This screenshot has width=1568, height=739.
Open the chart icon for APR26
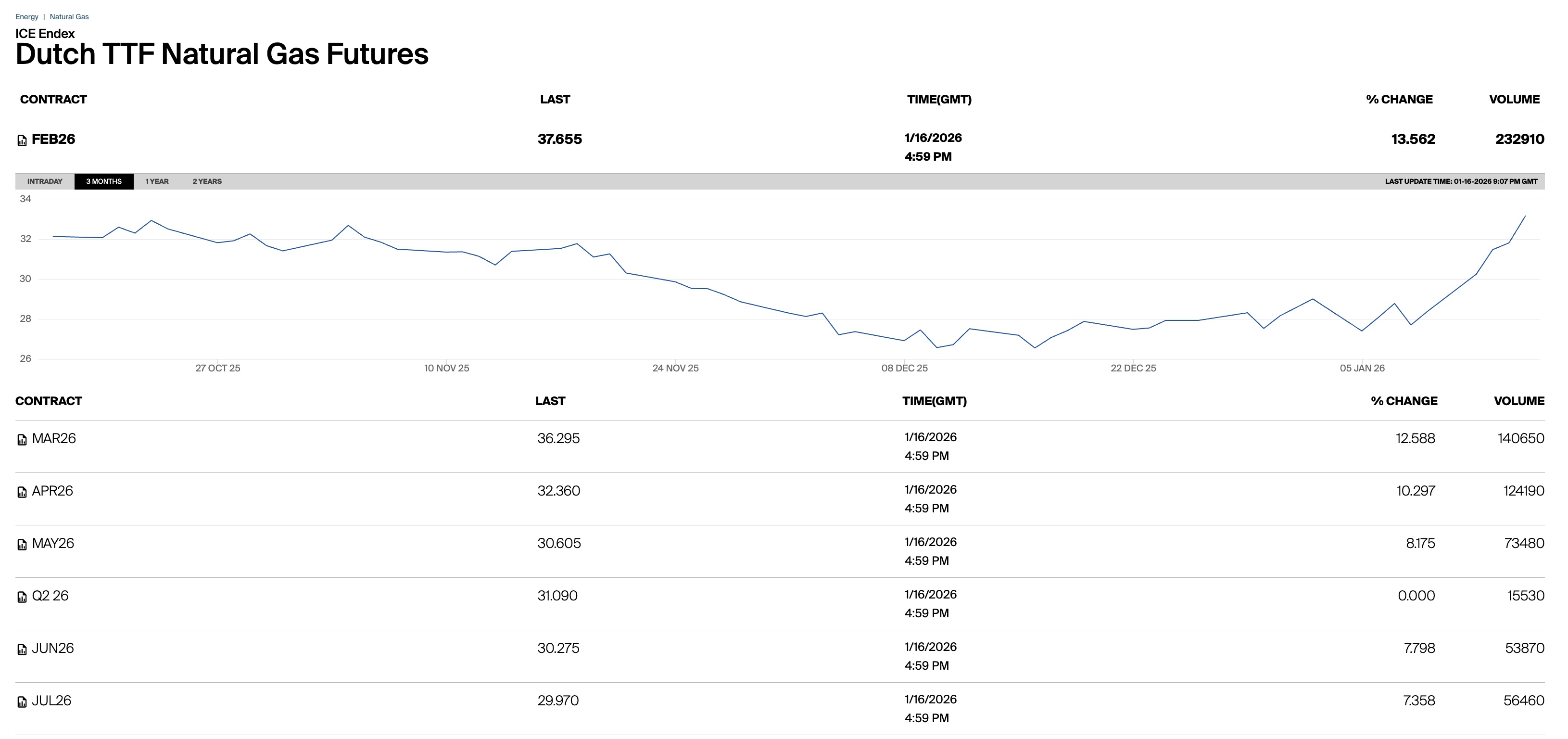point(22,492)
